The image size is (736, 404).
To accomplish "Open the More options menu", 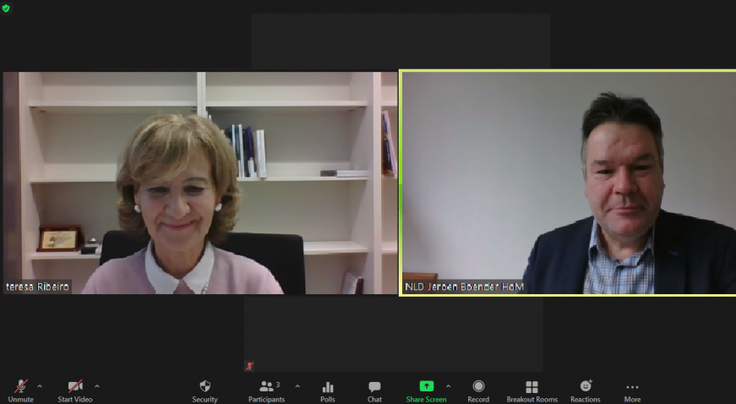I will (632, 388).
